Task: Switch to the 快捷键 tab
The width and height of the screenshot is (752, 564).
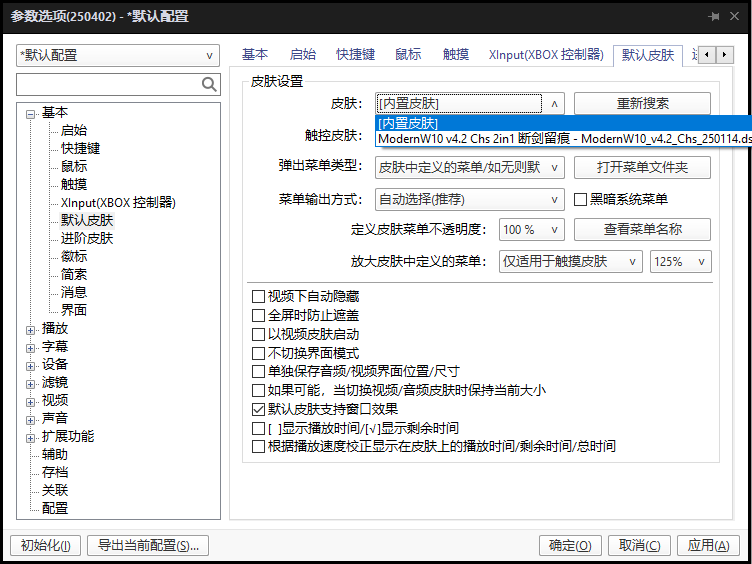Action: tap(356, 55)
